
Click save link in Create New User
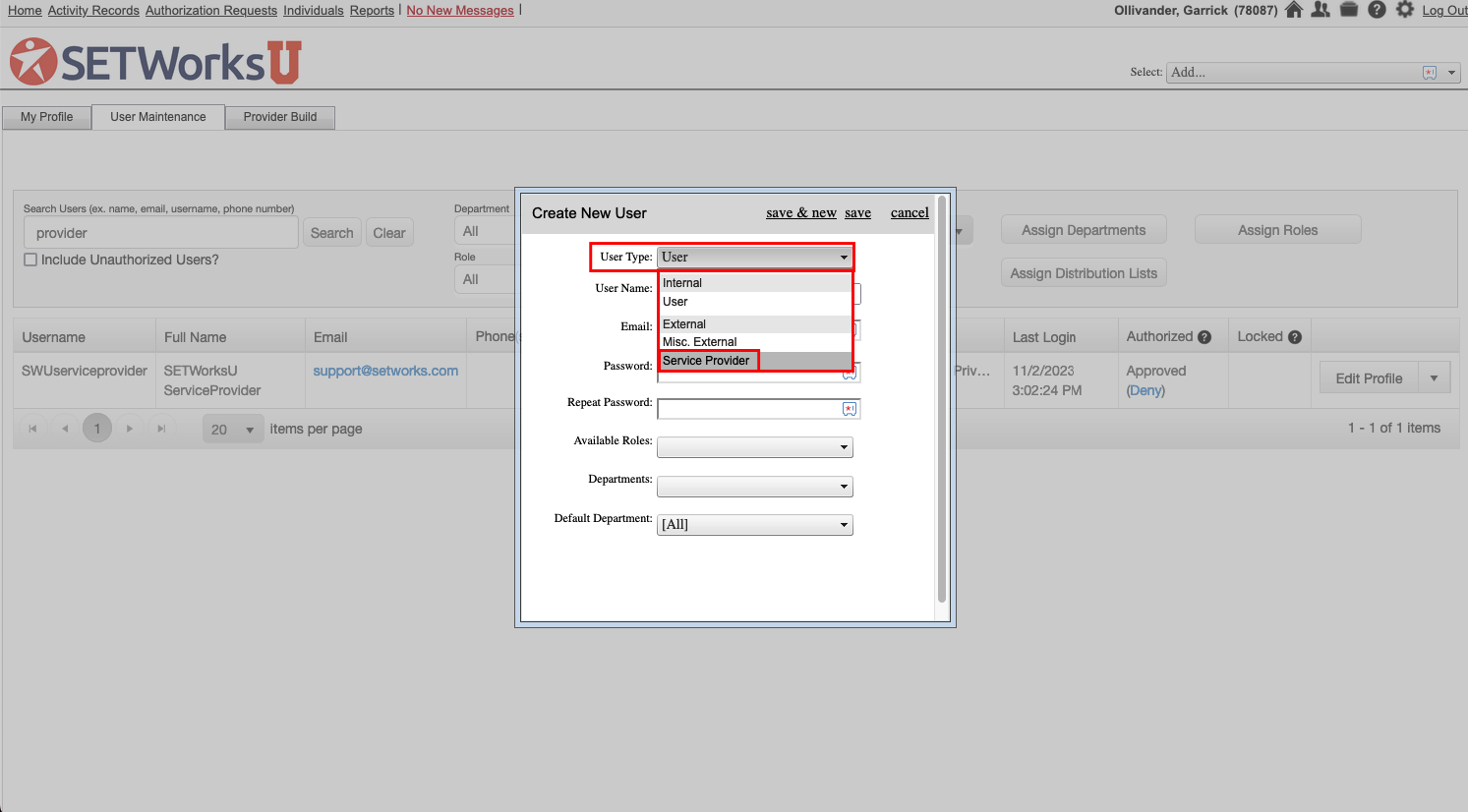coord(857,212)
